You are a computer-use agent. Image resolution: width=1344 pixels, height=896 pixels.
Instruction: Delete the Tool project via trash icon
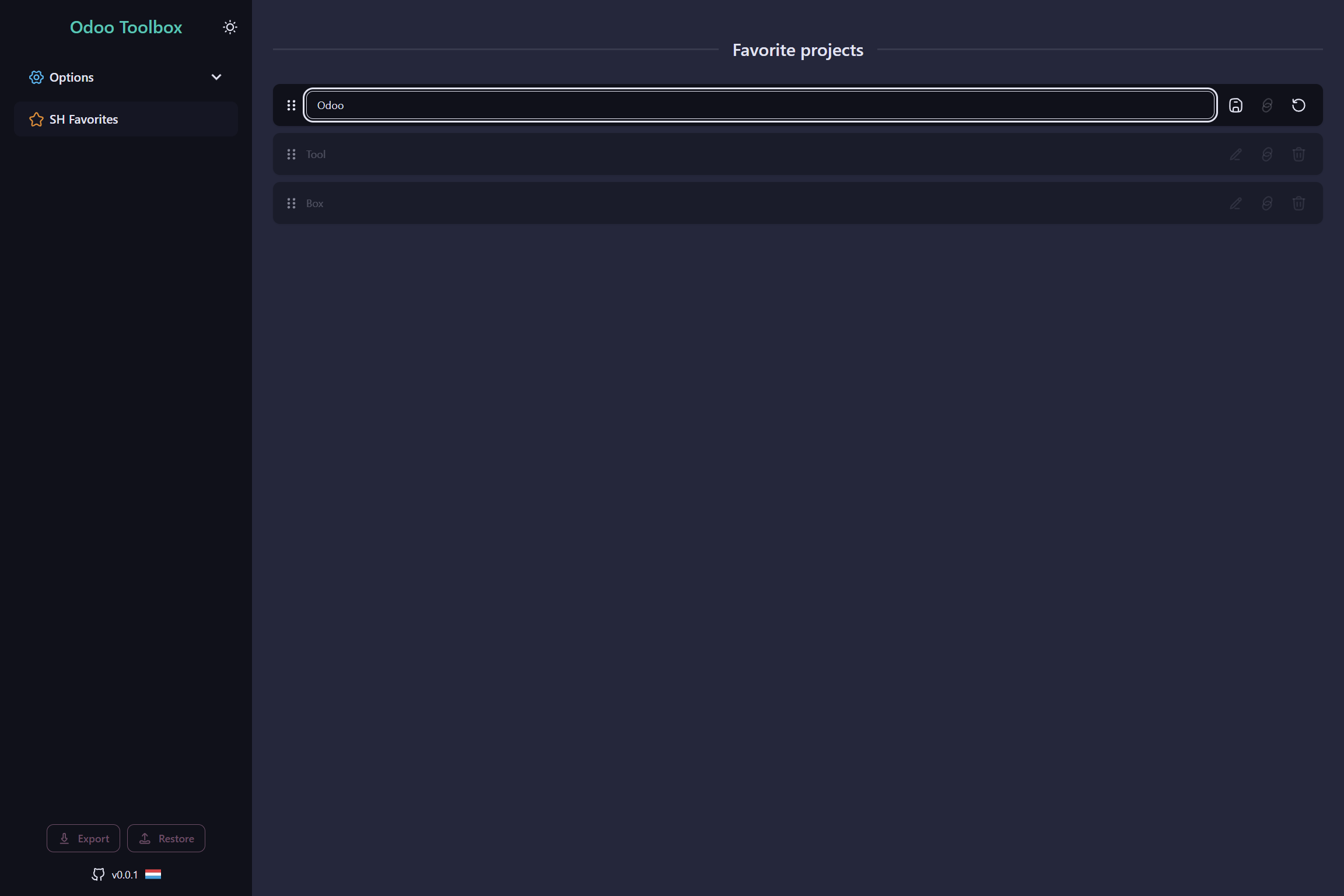tap(1298, 154)
